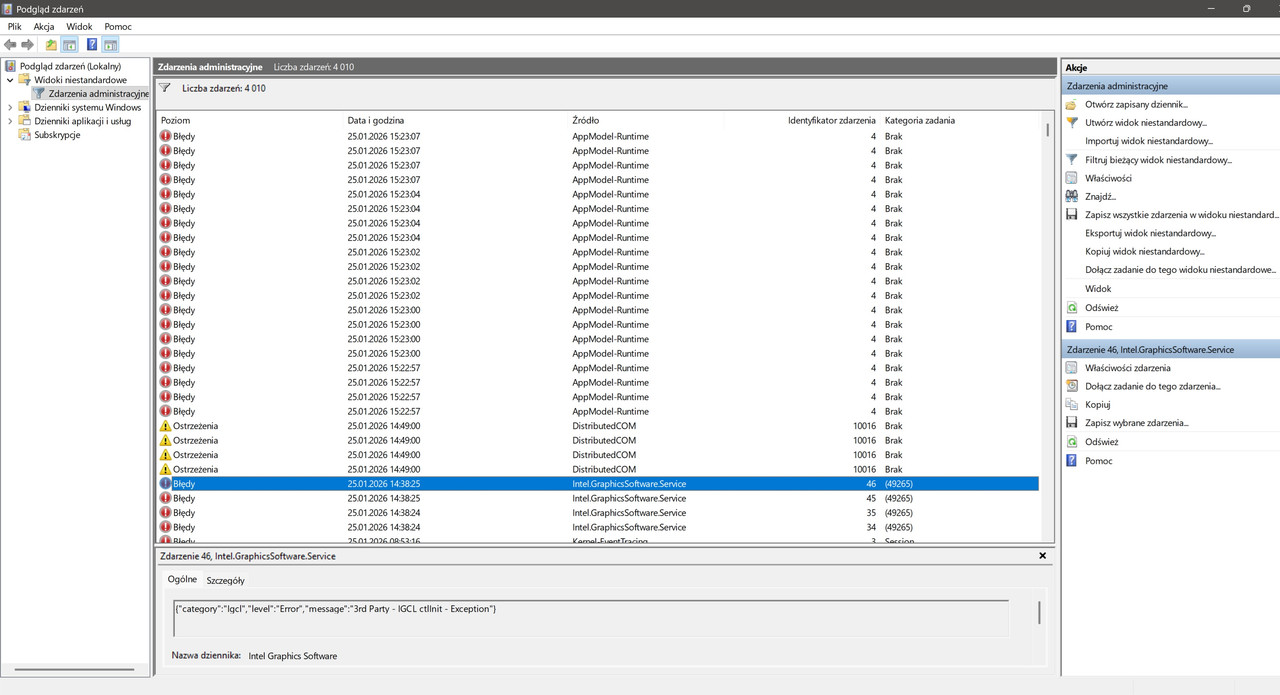Toggle the action pane show/hide toolbar icon
This screenshot has height=695, width=1280.
pyautogui.click(x=110, y=45)
